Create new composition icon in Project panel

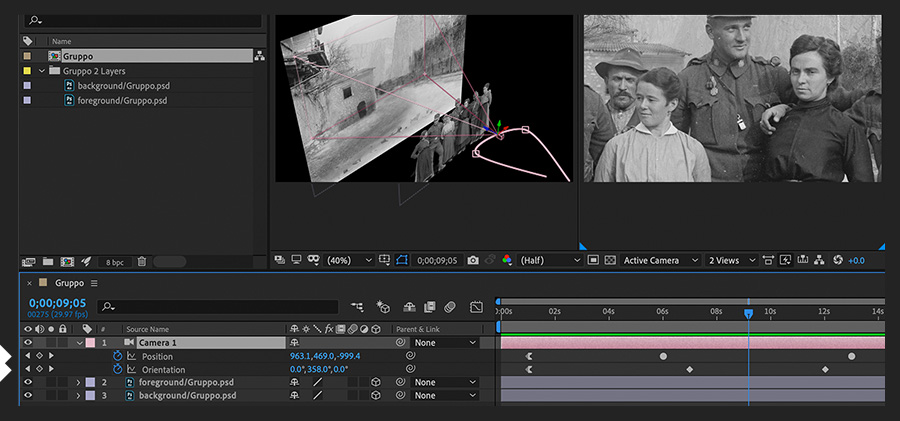coord(66,261)
